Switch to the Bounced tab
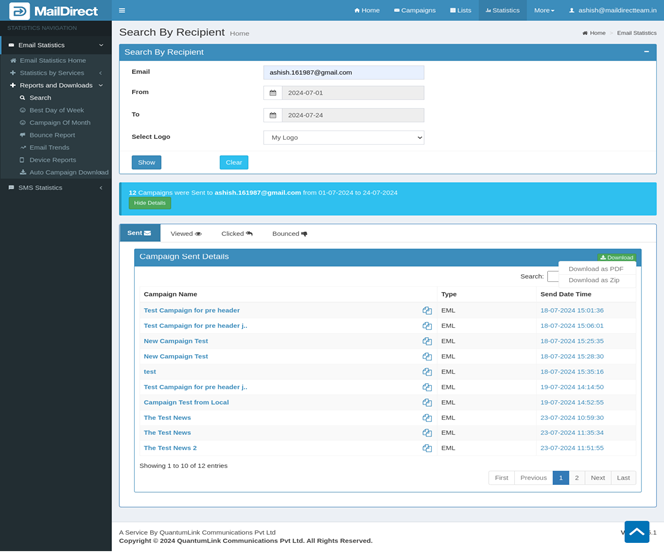 click(289, 233)
